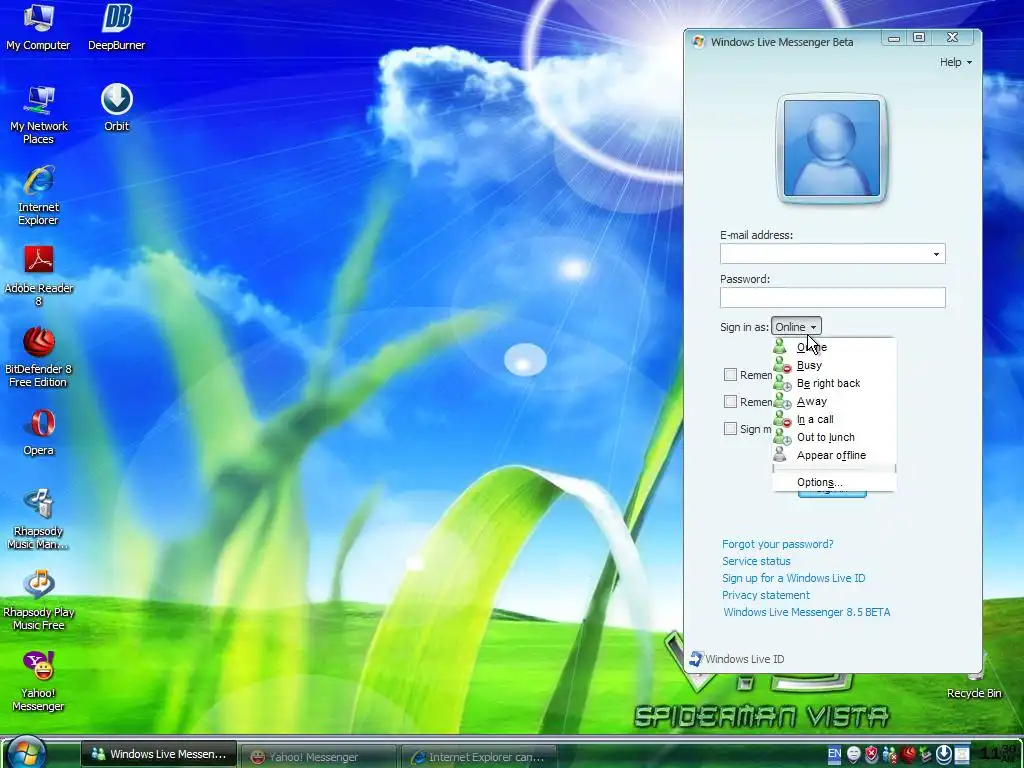Click the blue display picture avatar
Image resolution: width=1024 pixels, height=768 pixels.
831,148
